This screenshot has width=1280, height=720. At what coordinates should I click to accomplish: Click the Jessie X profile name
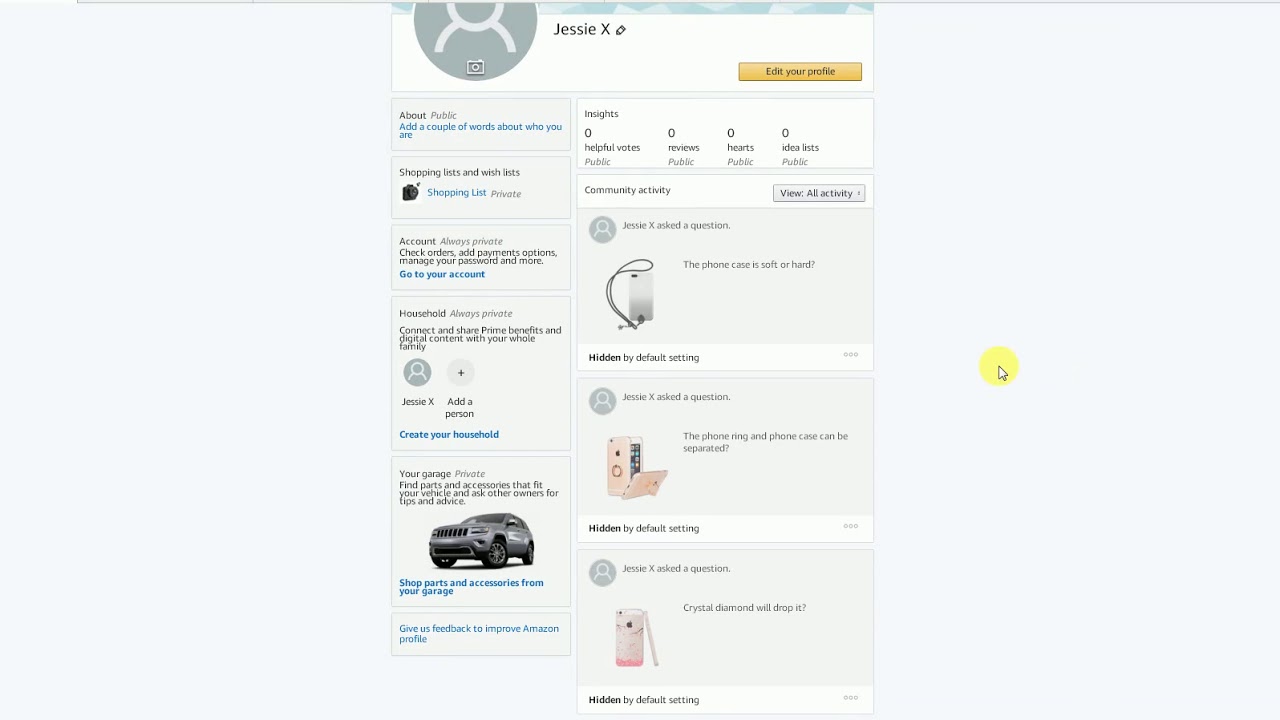pyautogui.click(x=582, y=29)
